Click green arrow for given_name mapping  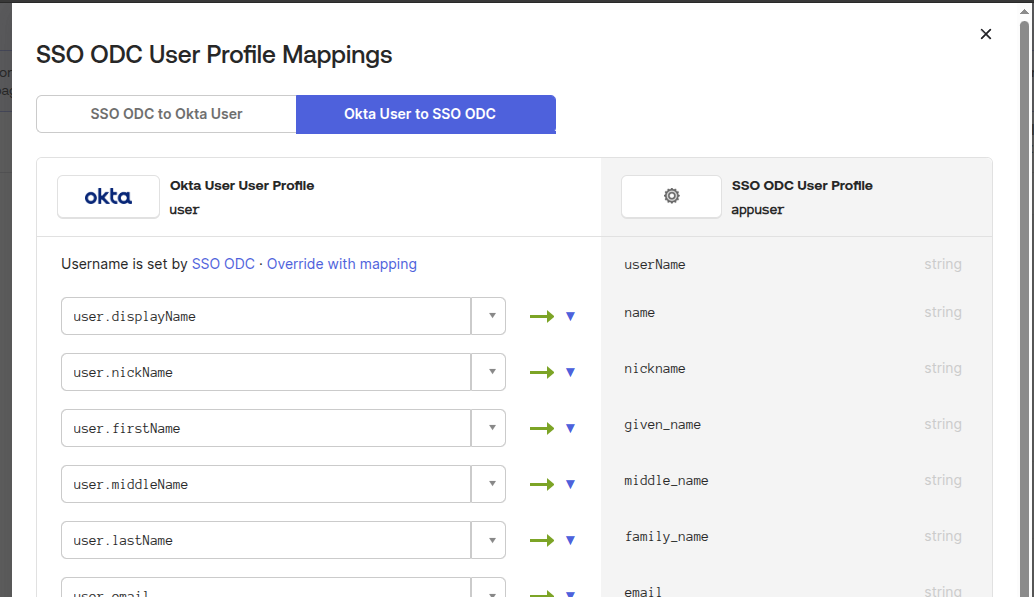(x=541, y=429)
